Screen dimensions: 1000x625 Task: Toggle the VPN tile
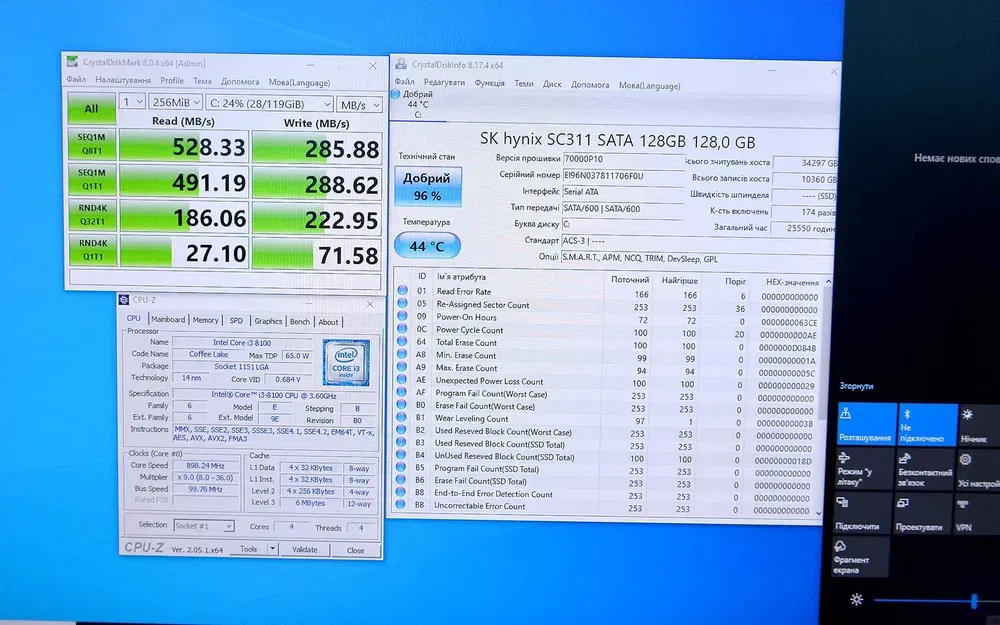coord(977,513)
